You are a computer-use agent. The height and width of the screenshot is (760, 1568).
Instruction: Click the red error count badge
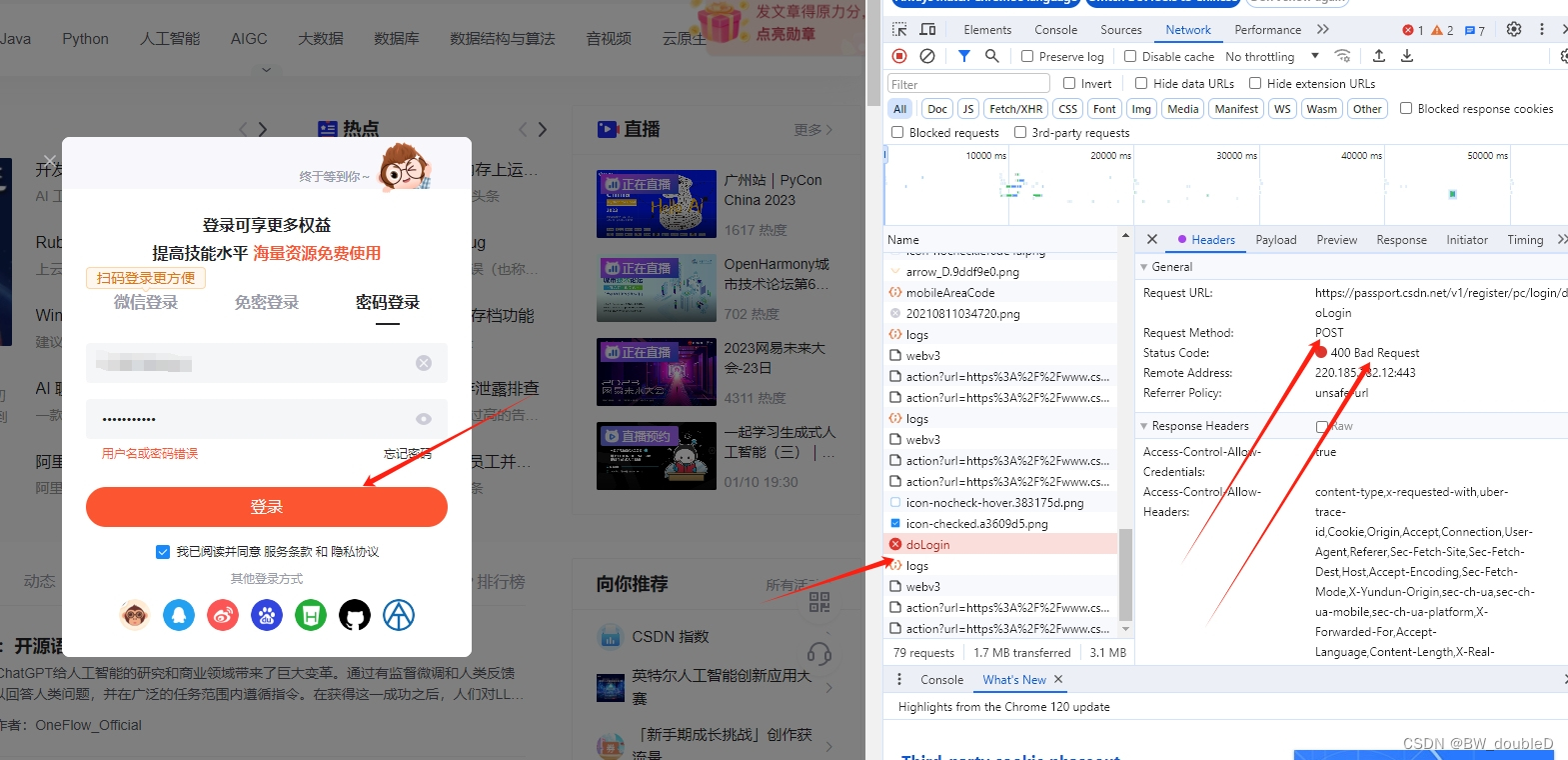click(1413, 30)
